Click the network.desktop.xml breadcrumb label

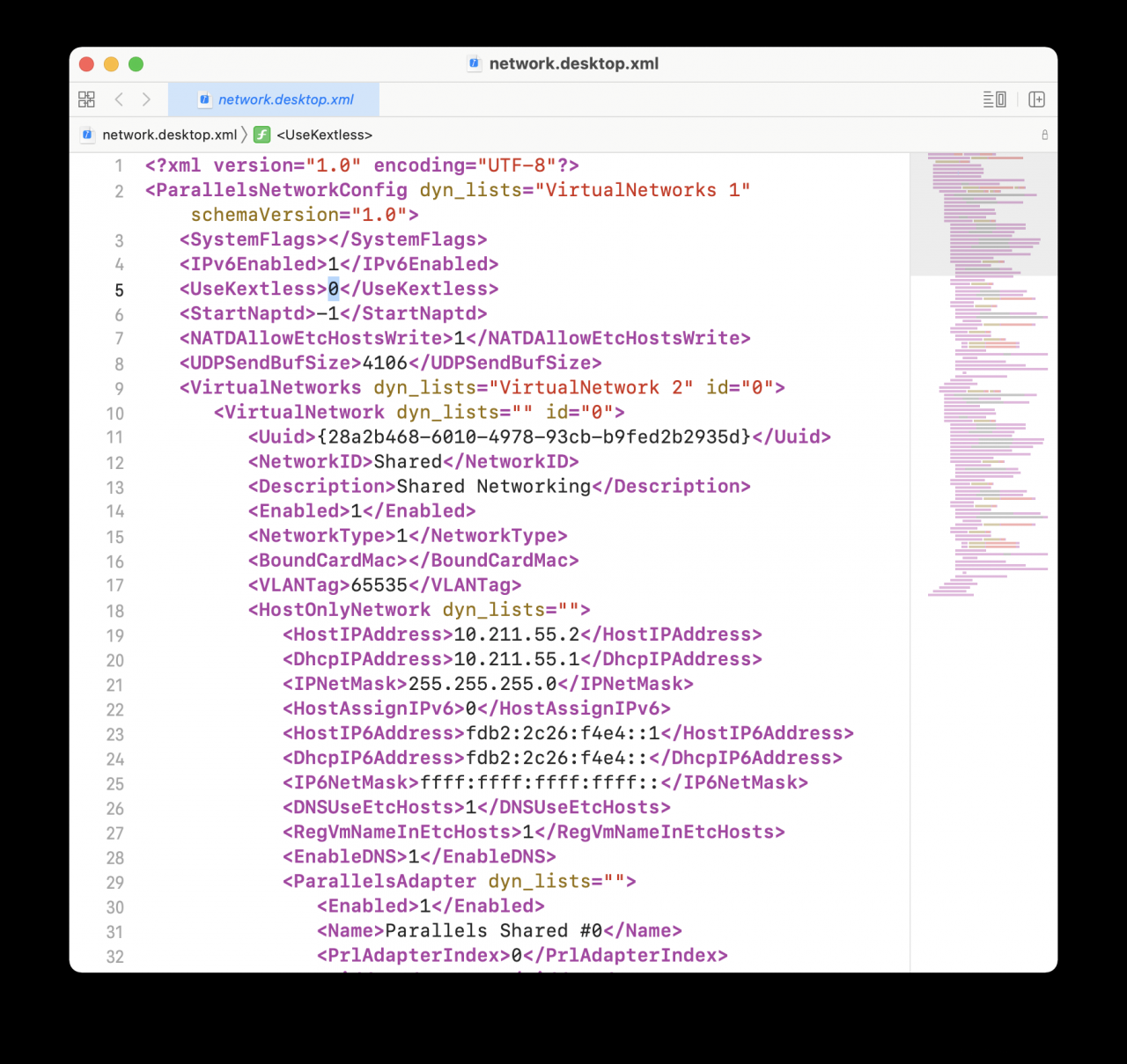point(168,135)
